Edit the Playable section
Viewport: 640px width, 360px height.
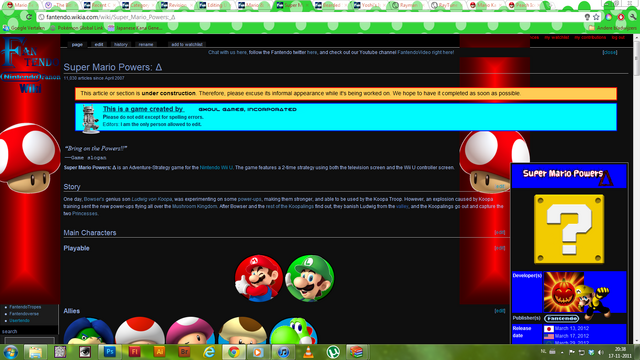point(500,248)
